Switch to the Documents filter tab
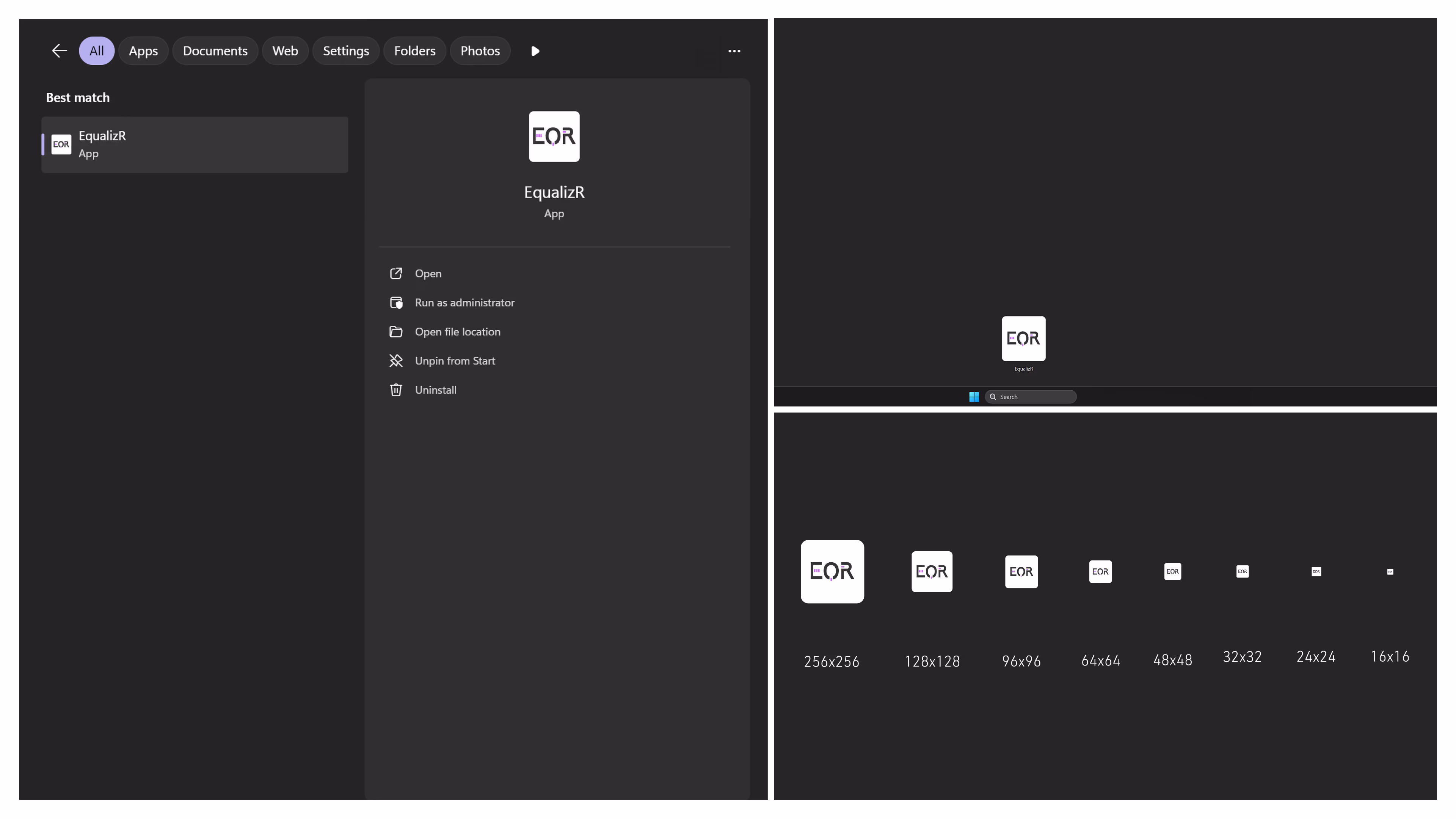This screenshot has width=1456, height=819. click(215, 51)
